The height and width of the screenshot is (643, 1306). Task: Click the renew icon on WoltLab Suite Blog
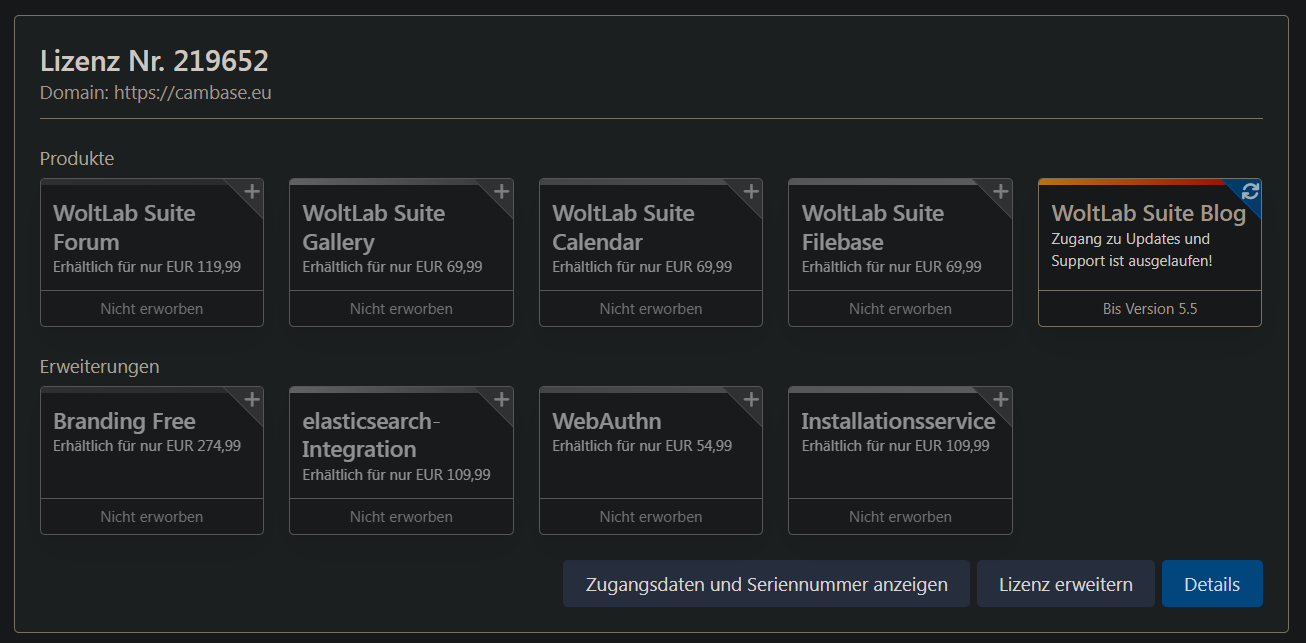pyautogui.click(x=1250, y=191)
